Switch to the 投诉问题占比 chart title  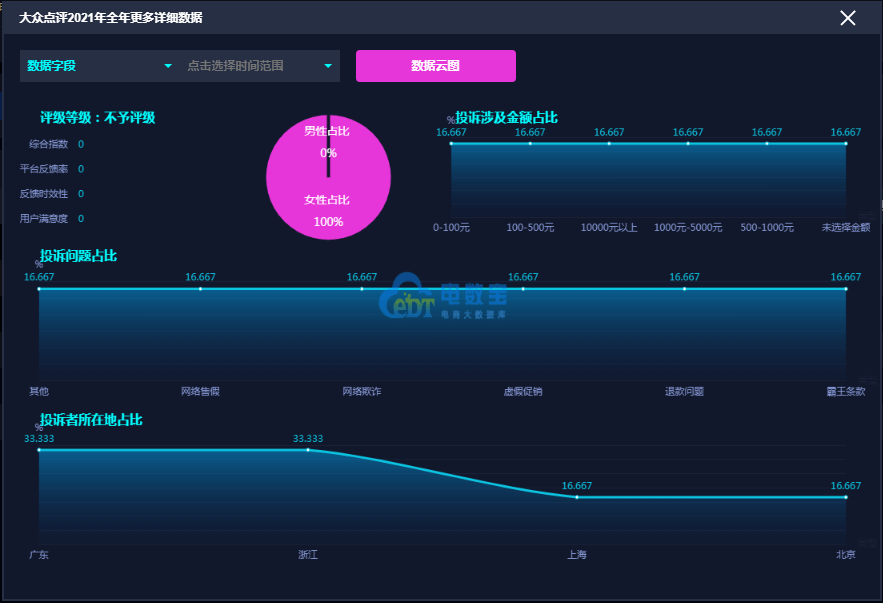[76, 256]
